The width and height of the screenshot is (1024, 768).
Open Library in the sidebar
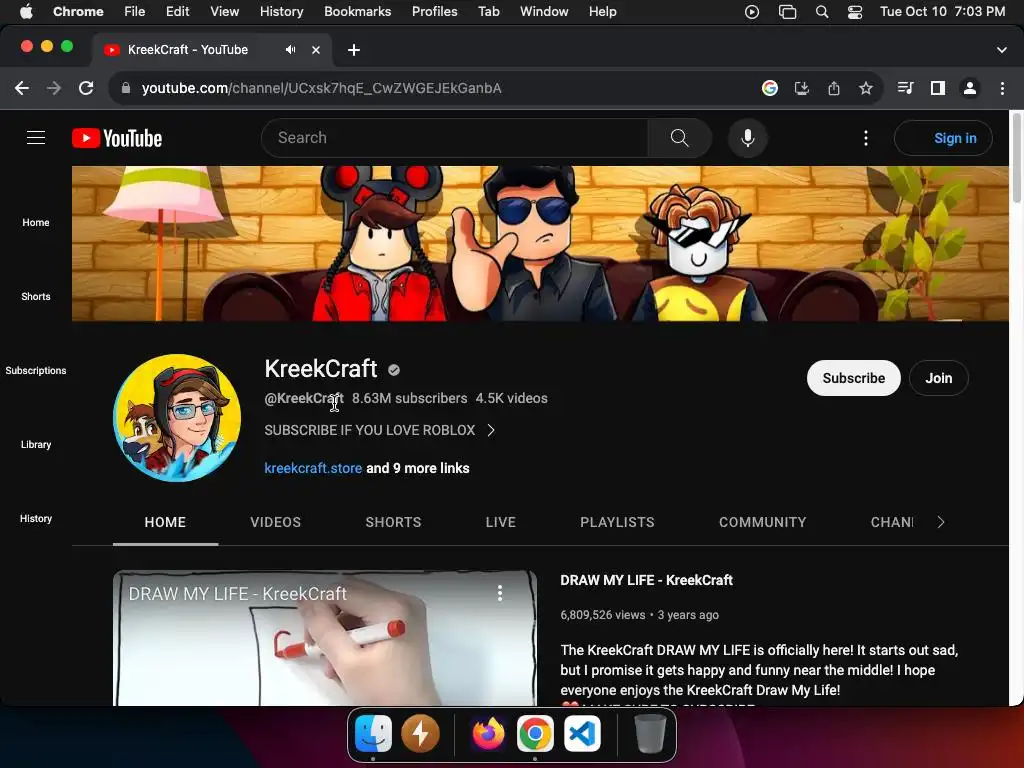pyautogui.click(x=36, y=444)
